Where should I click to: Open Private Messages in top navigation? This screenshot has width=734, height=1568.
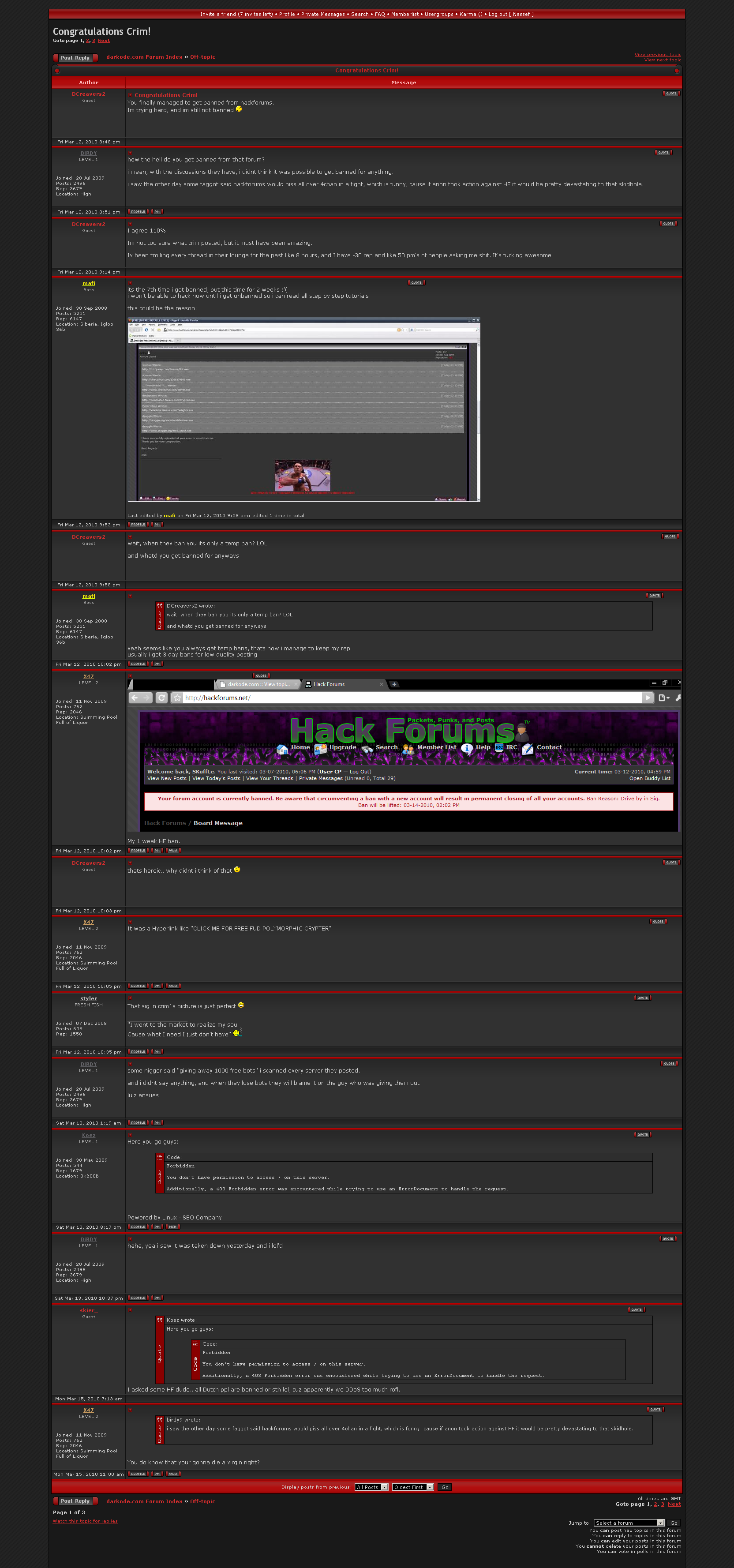coord(322,14)
